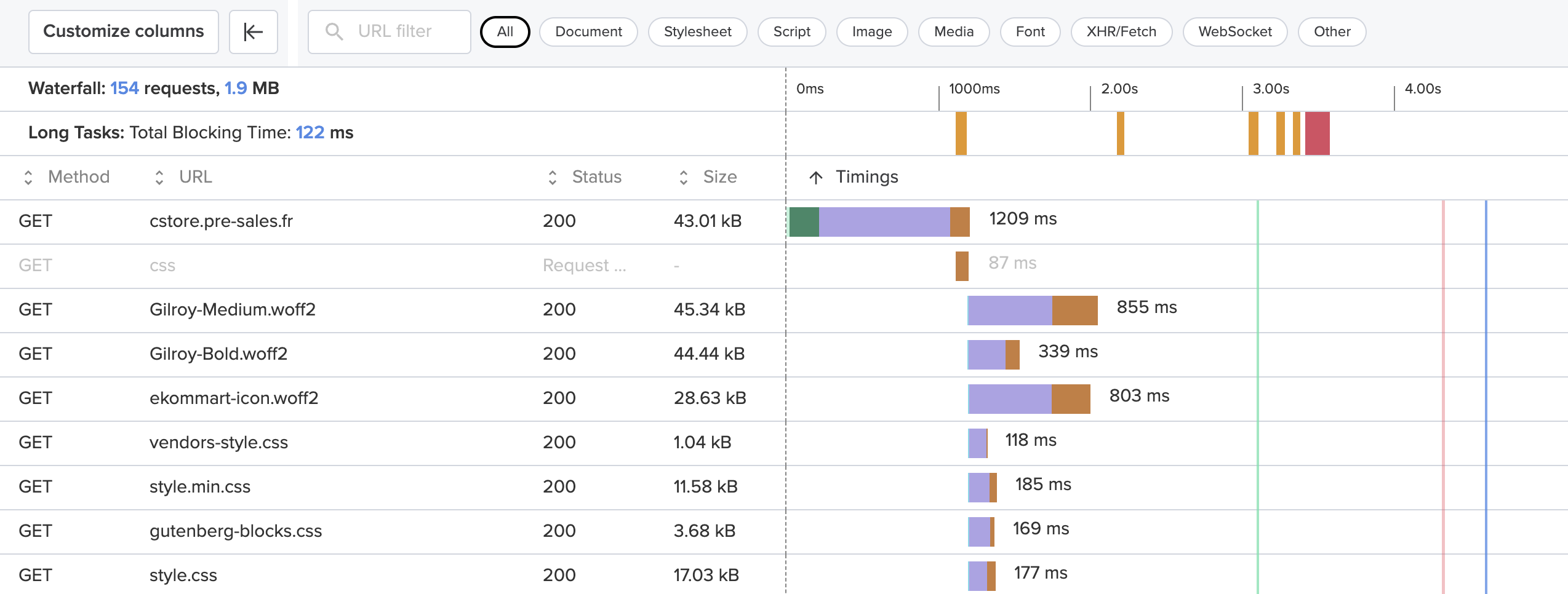Click the first orange long task marker

coord(961,133)
